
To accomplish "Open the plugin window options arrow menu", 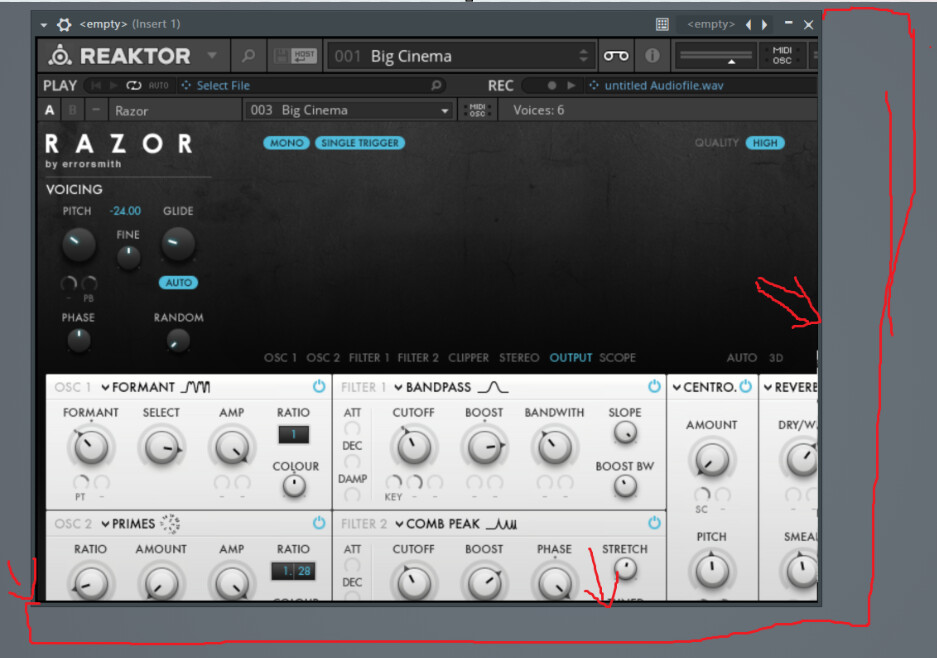I will (44, 25).
